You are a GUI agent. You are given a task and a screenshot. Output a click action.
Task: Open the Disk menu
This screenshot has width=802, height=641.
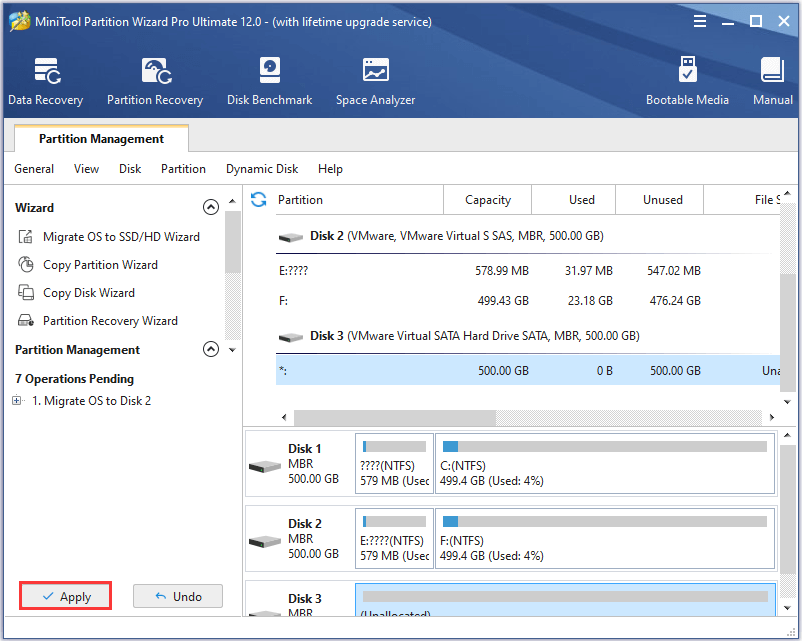(x=130, y=169)
